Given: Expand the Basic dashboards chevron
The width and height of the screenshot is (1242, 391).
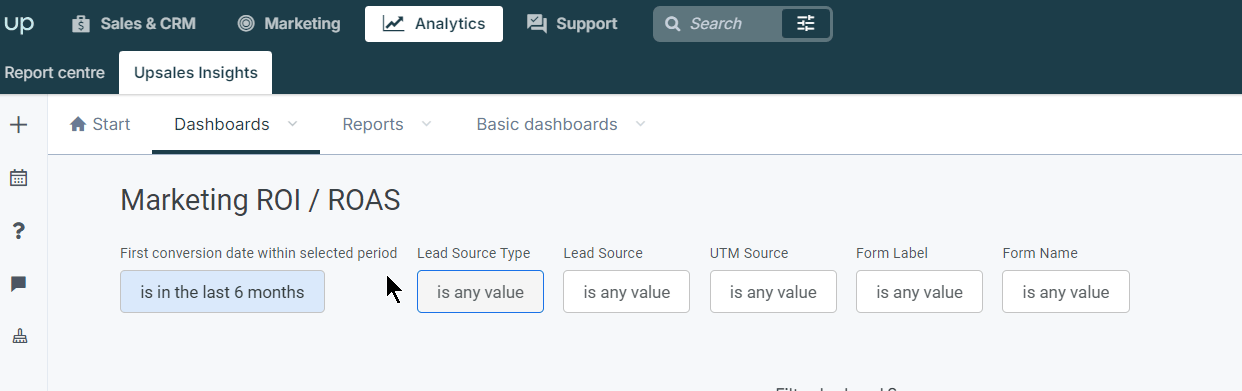Looking at the screenshot, I should click(641, 124).
